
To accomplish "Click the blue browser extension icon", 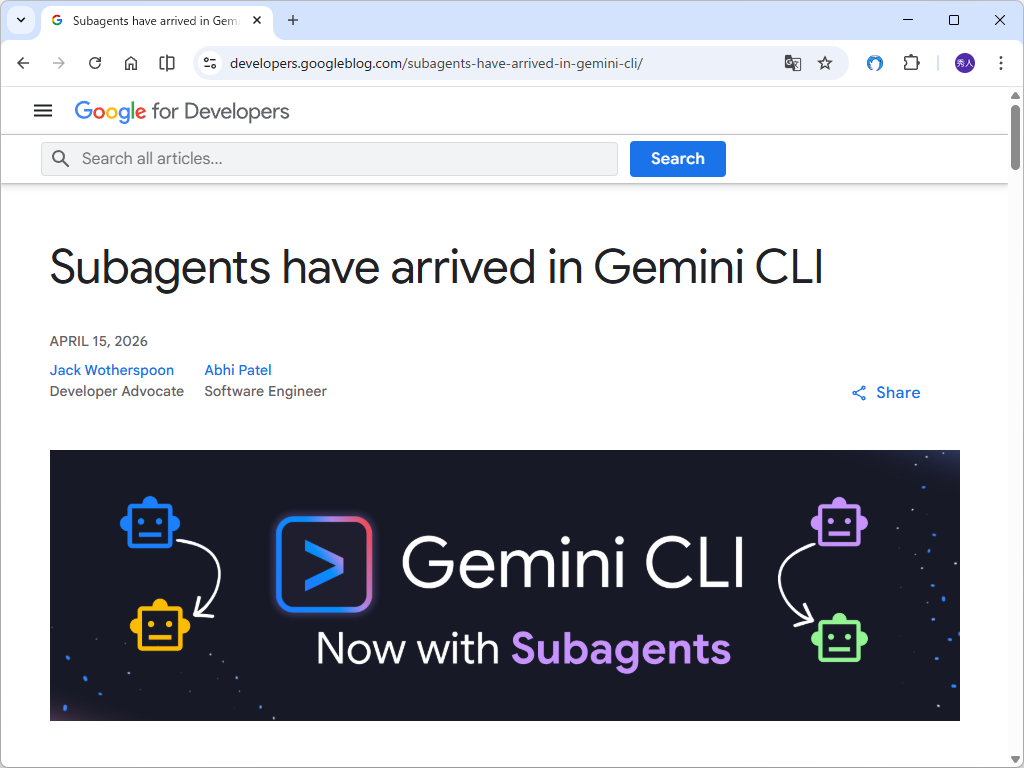I will click(874, 63).
